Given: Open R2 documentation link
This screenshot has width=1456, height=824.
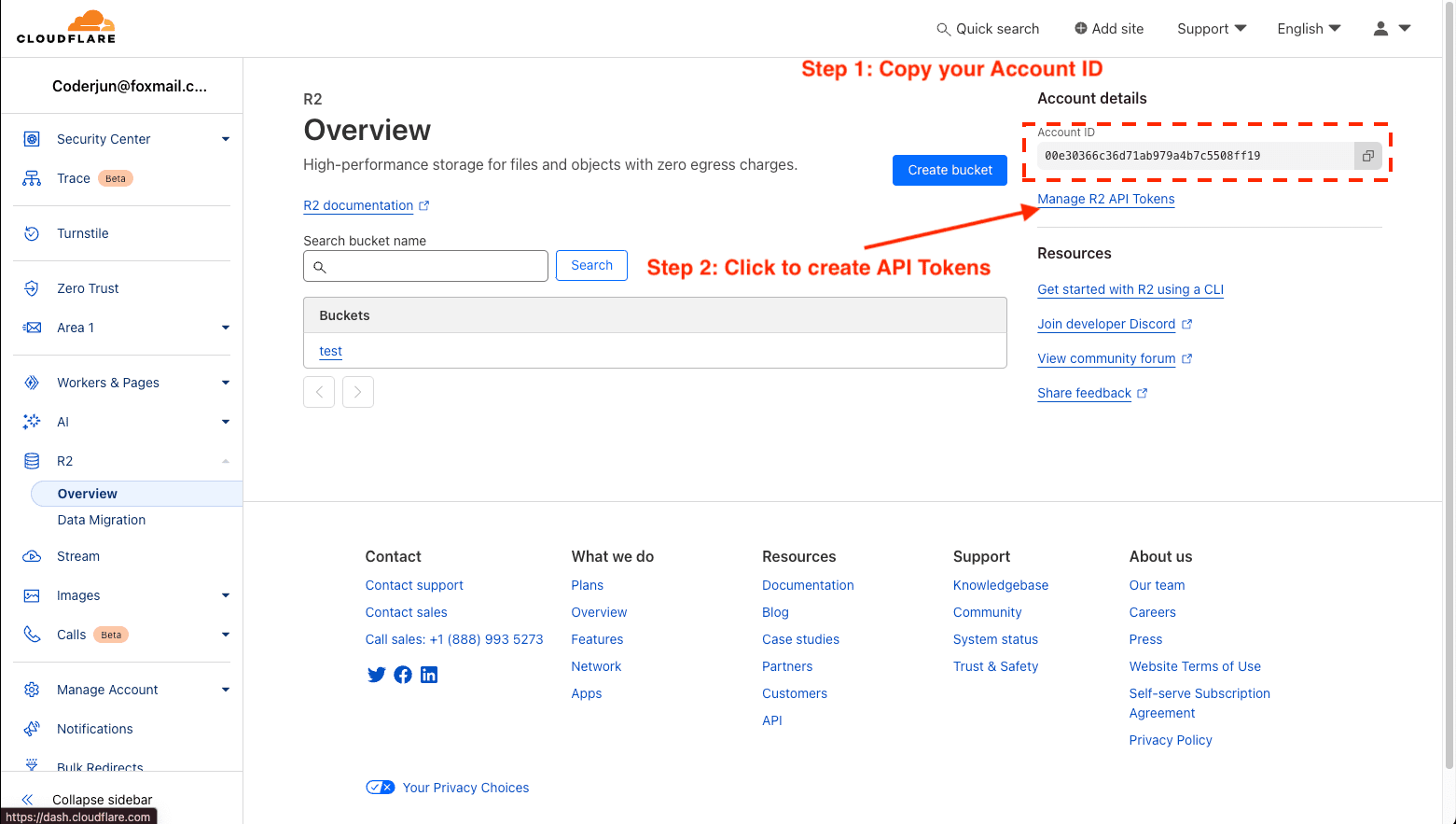Looking at the screenshot, I should 366,205.
